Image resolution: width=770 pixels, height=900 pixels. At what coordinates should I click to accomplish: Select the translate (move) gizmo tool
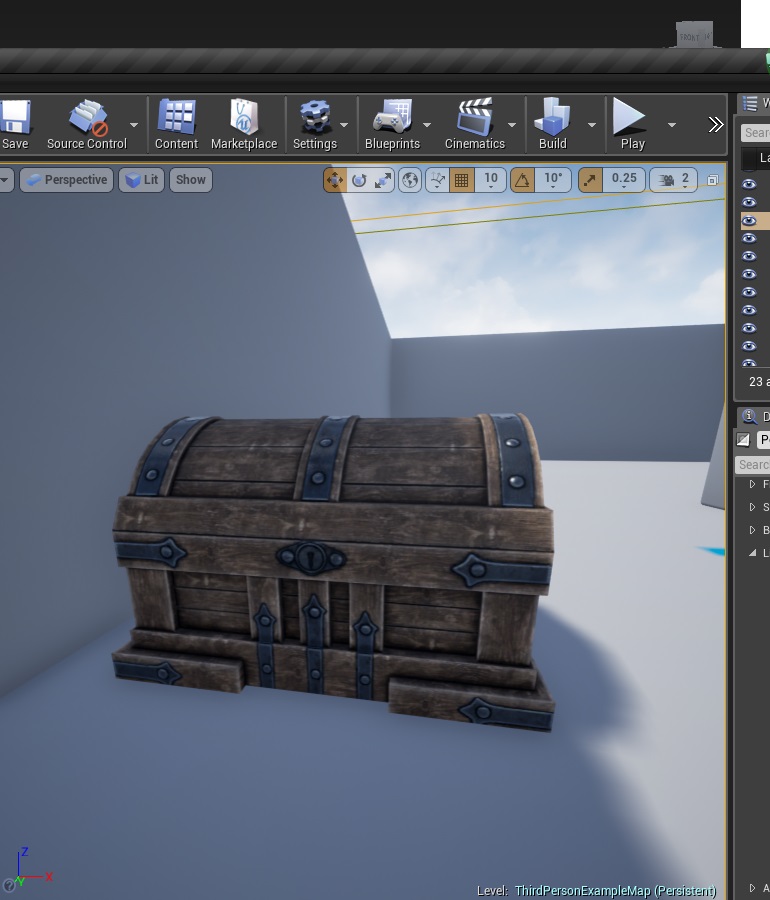point(334,180)
